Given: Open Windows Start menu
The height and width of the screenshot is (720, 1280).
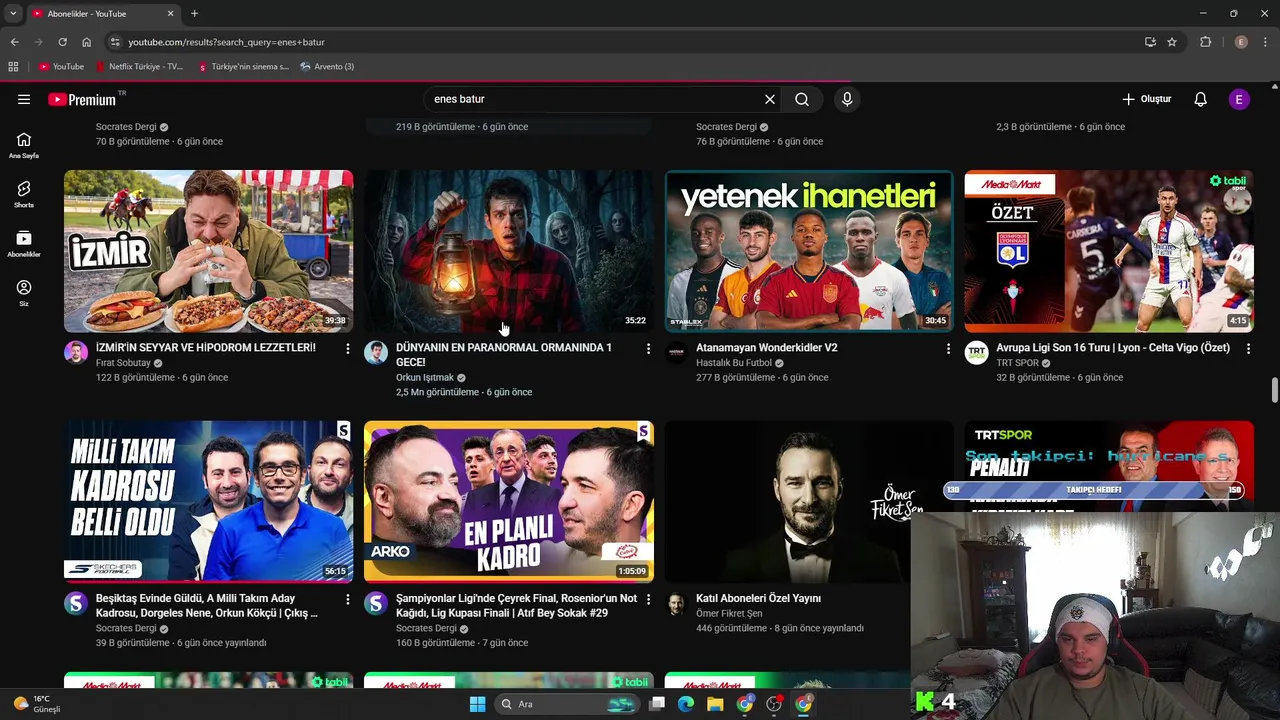Looking at the screenshot, I should click(x=478, y=704).
